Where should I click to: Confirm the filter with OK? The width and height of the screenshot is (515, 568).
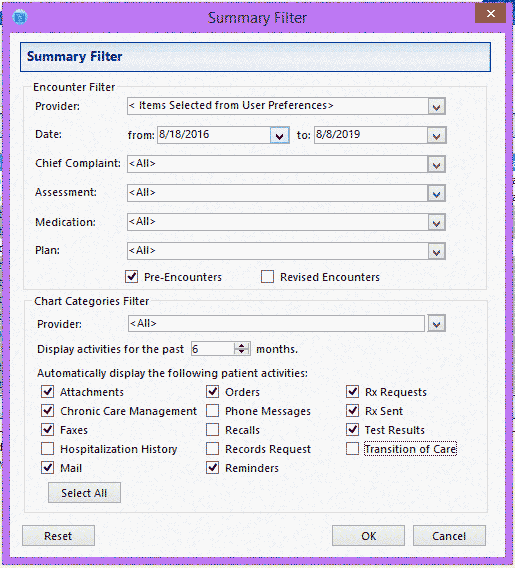pos(368,536)
